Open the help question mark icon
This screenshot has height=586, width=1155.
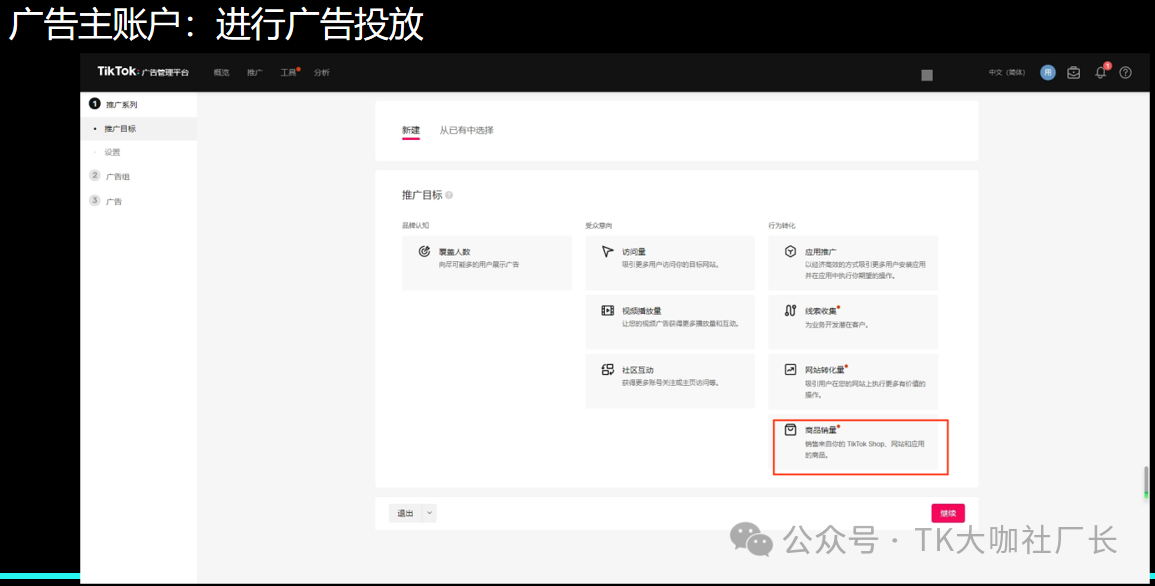pos(1125,72)
